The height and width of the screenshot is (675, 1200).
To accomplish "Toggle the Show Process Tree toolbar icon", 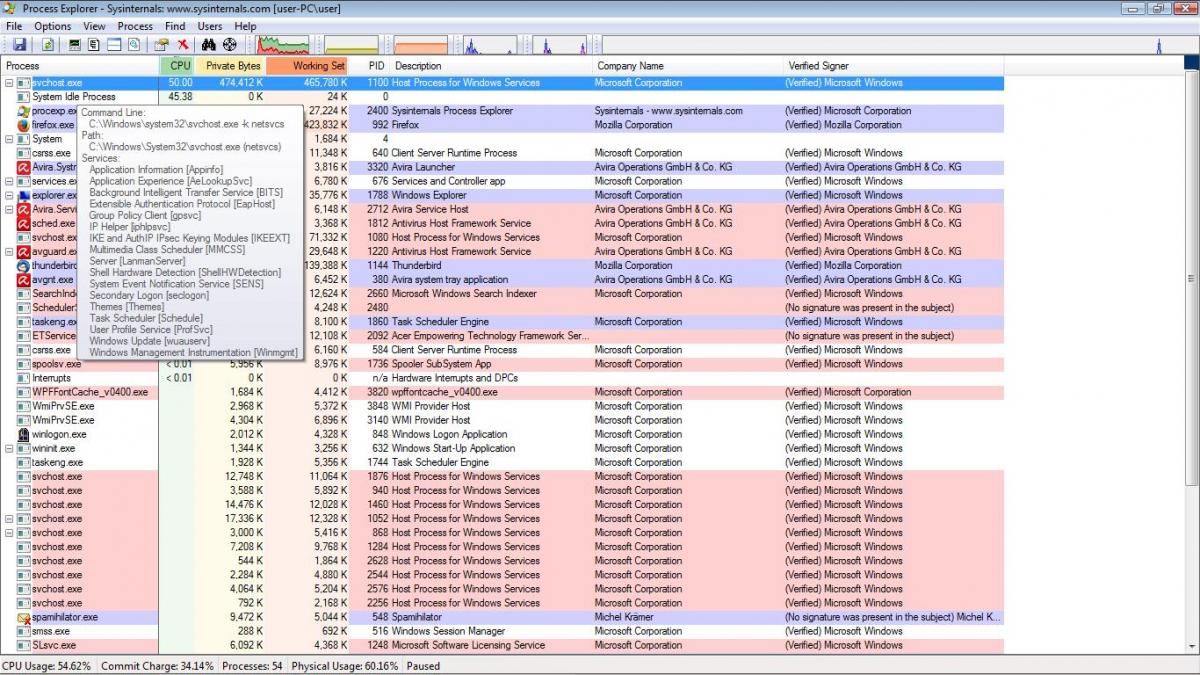I will (x=94, y=45).
